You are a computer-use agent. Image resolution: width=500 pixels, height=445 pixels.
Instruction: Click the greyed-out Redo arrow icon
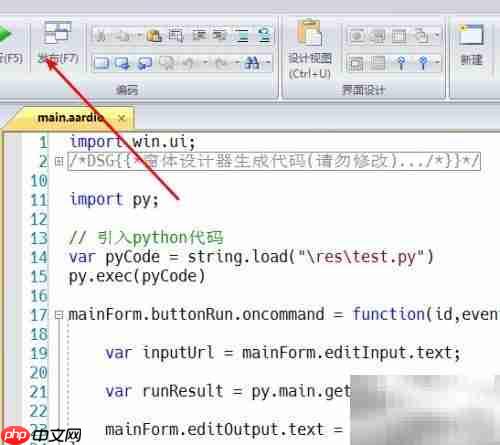[222, 62]
